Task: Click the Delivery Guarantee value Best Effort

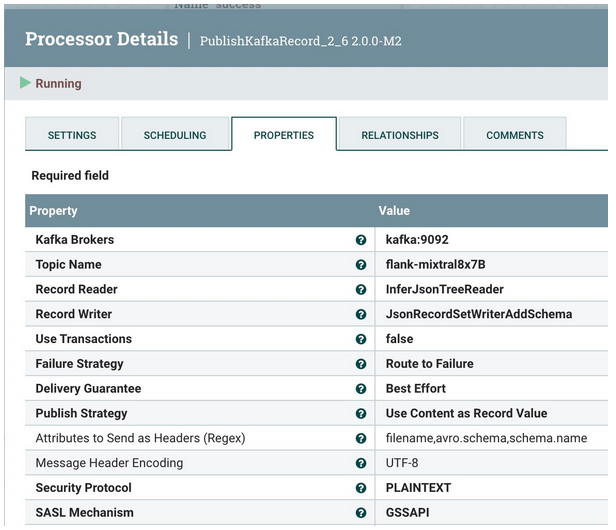Action: (416, 388)
